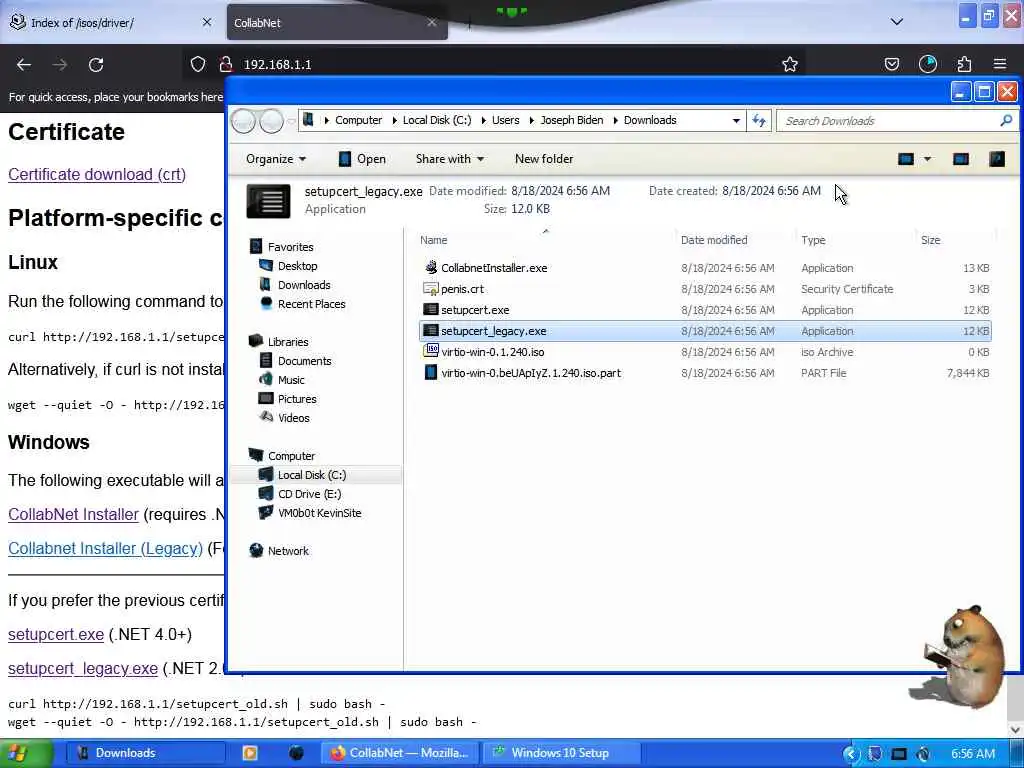Sort files by Date modified column

[x=714, y=240]
